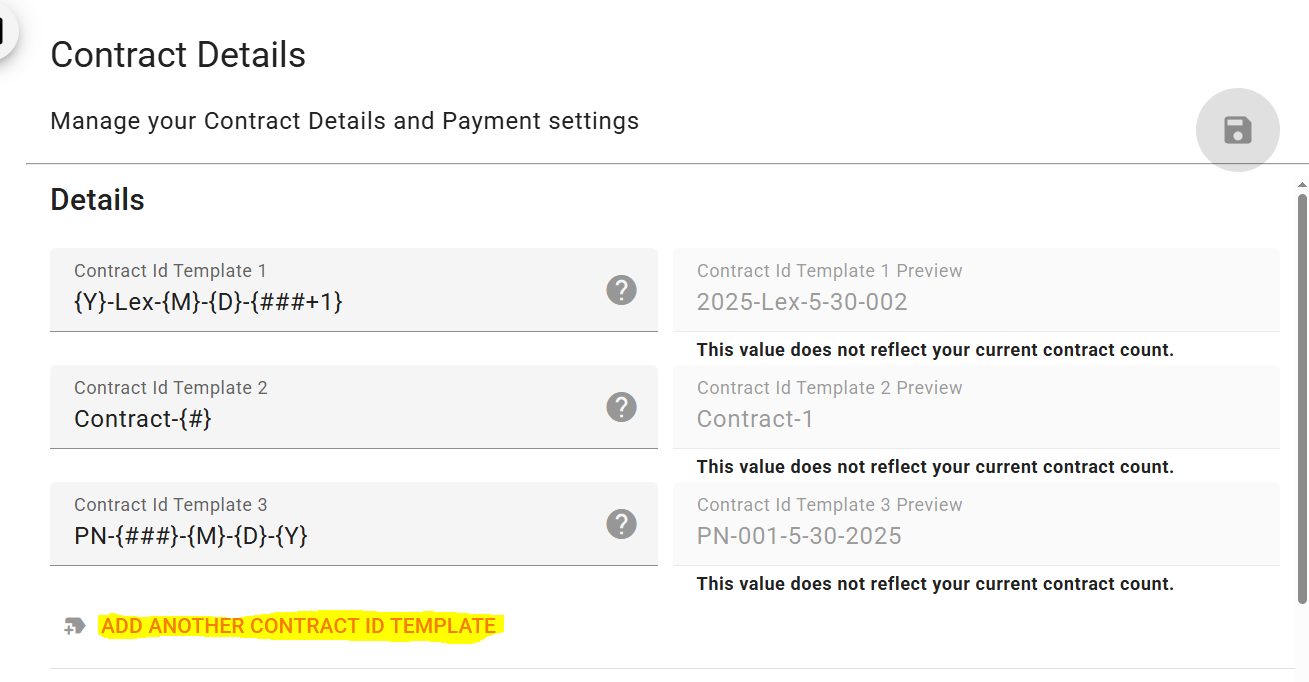Save contract details using the floppy disk icon
This screenshot has width=1309, height=682.
[1237, 130]
